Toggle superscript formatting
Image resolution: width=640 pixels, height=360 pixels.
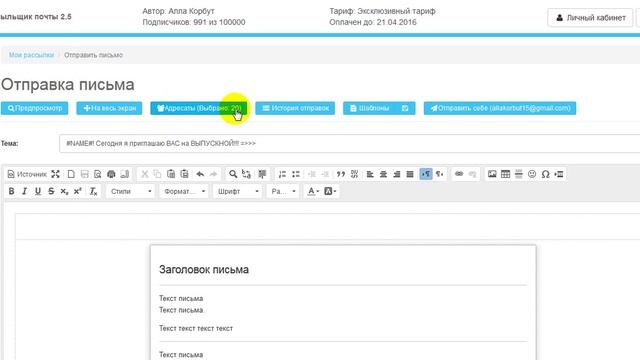78,191
